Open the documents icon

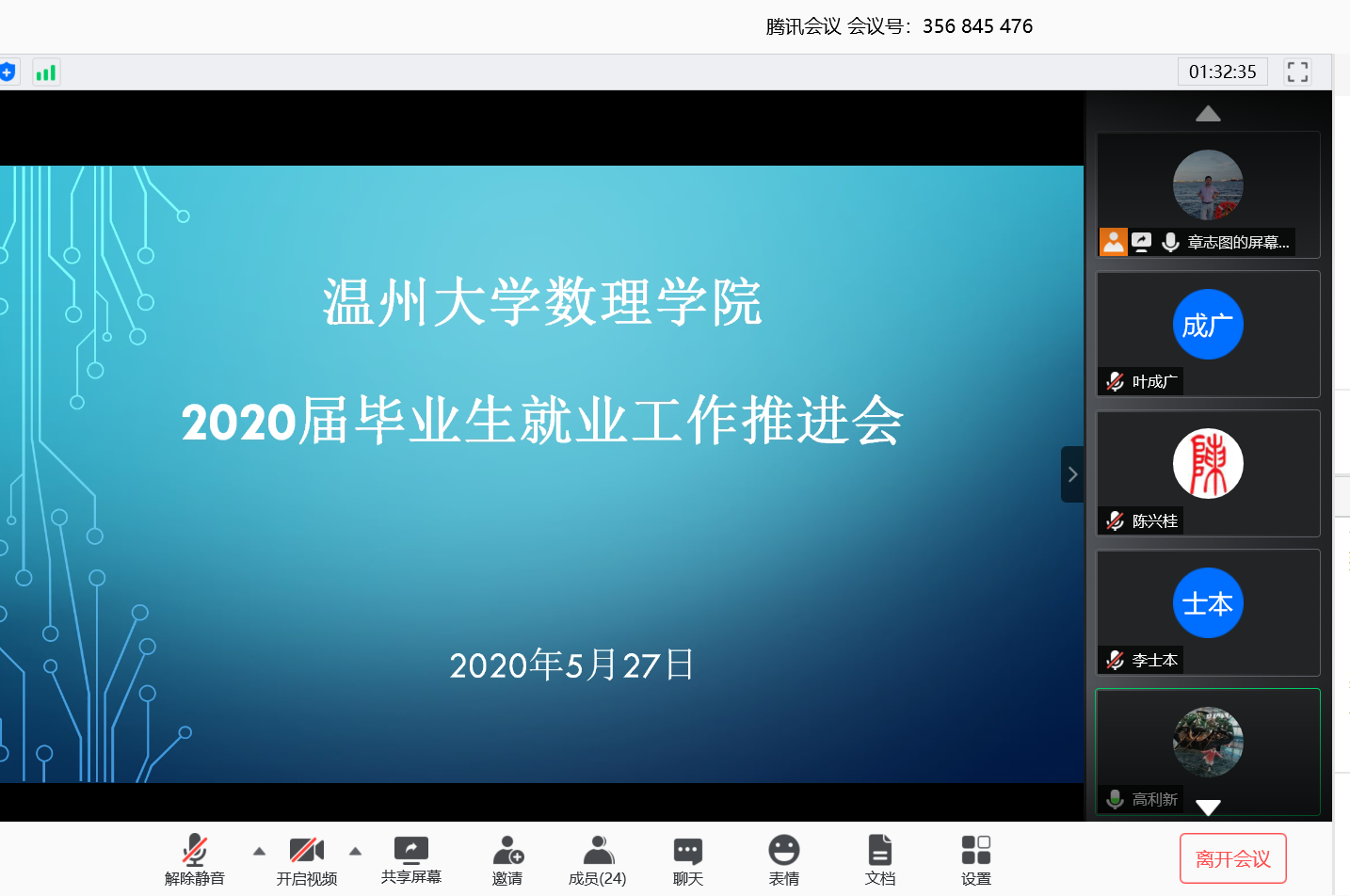tap(879, 852)
